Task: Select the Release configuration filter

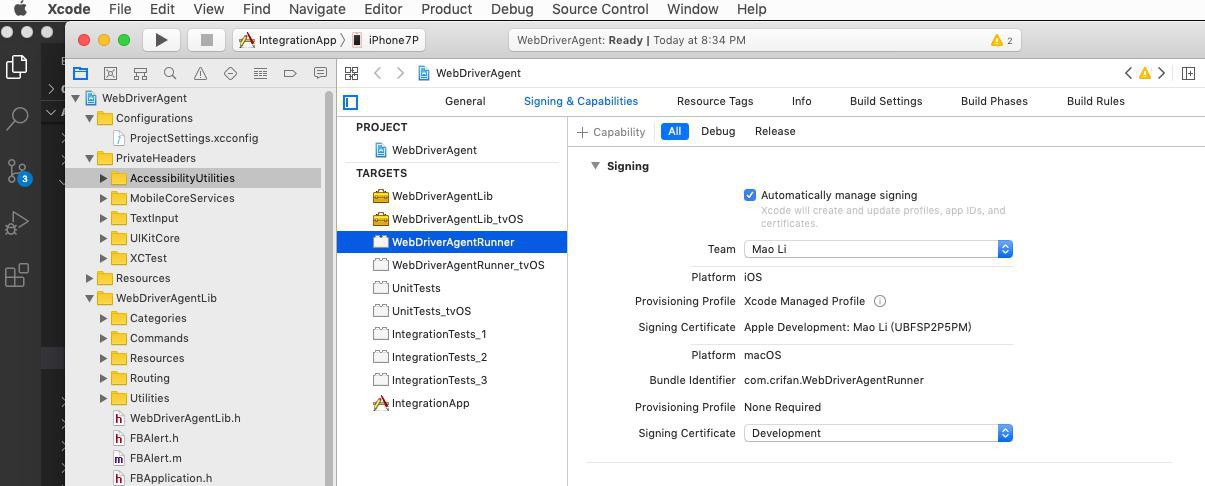Action: tap(775, 131)
